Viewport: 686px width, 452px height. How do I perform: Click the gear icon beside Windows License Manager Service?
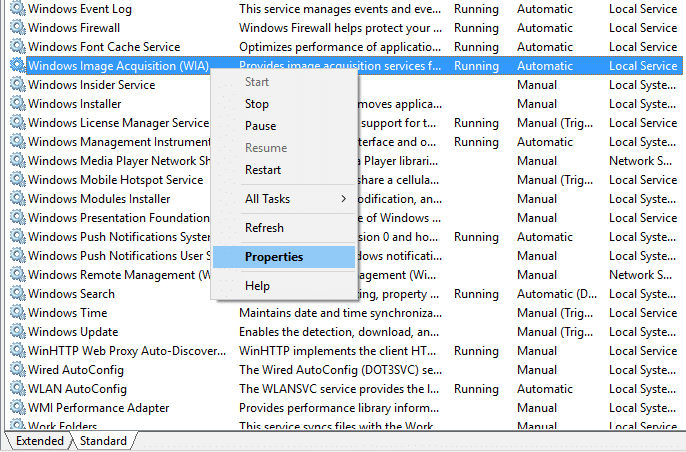click(18, 123)
